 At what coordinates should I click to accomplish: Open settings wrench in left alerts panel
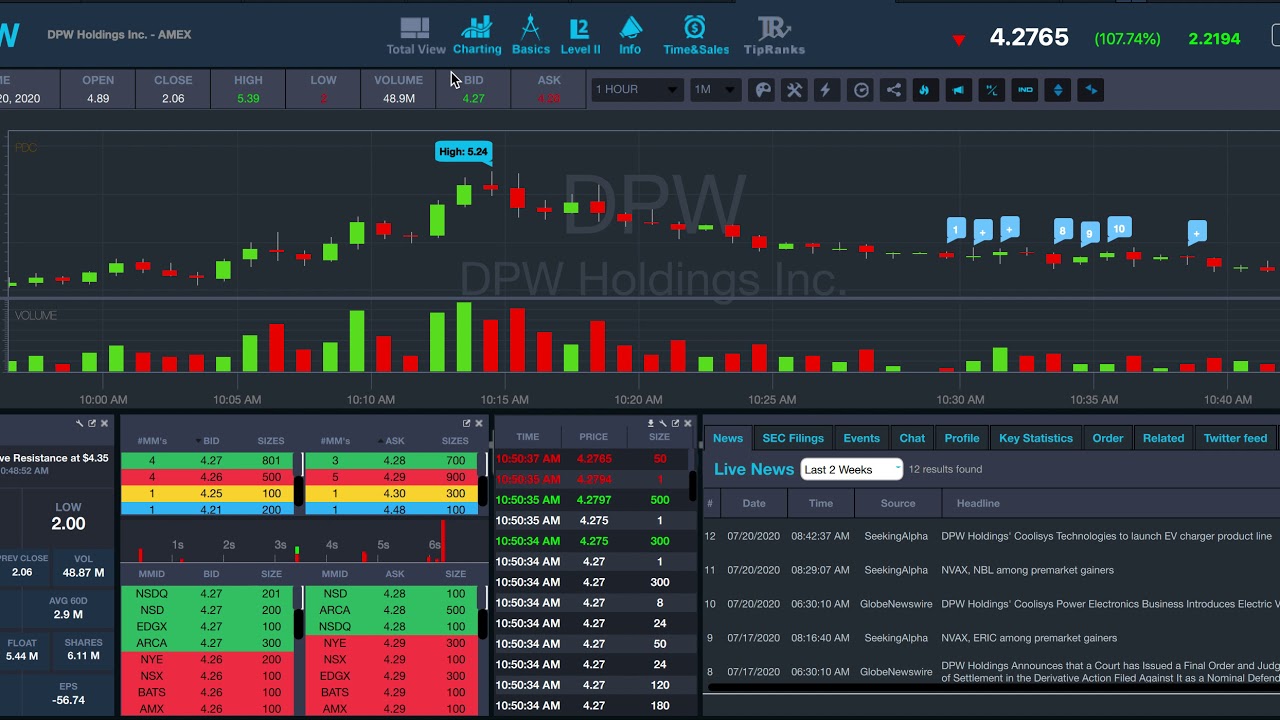point(80,424)
